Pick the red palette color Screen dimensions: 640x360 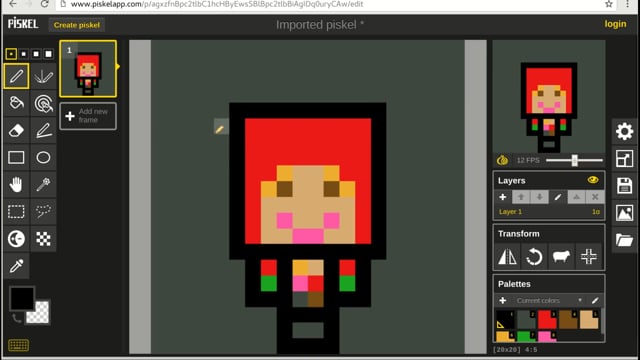pos(547,320)
